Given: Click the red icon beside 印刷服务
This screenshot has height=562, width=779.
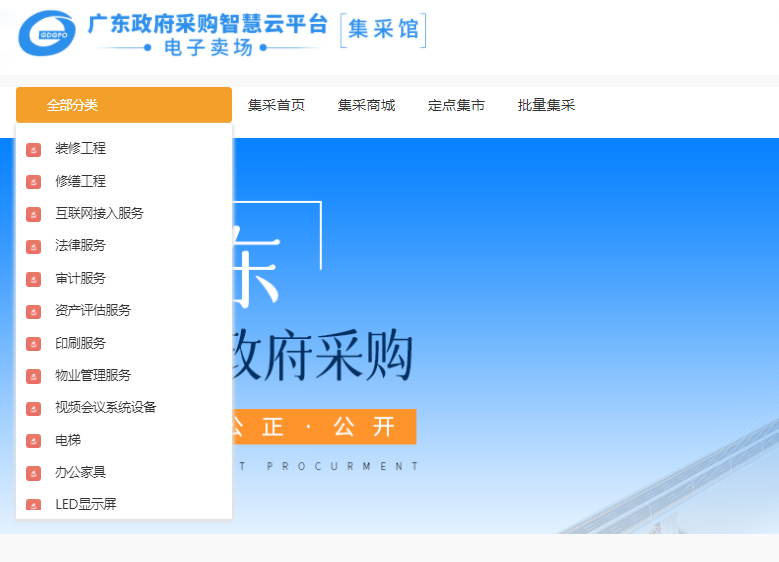Looking at the screenshot, I should click(33, 344).
